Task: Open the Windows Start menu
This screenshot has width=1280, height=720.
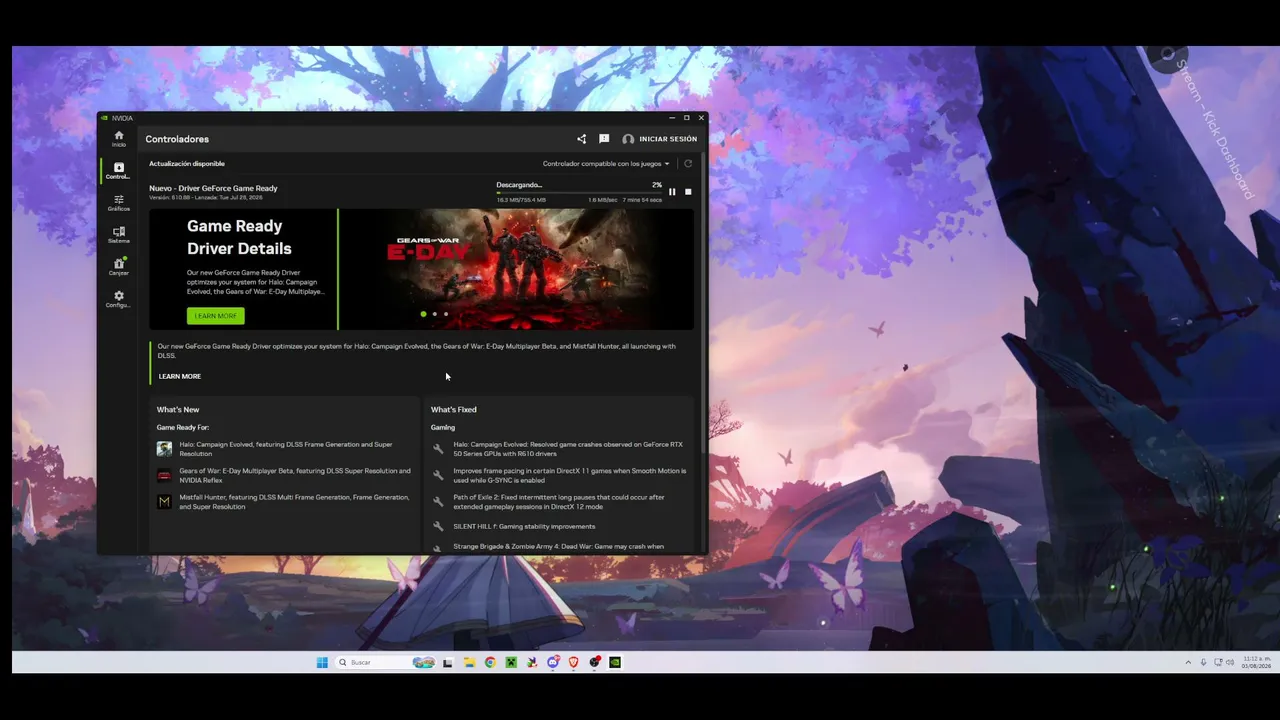Action: [x=322, y=662]
